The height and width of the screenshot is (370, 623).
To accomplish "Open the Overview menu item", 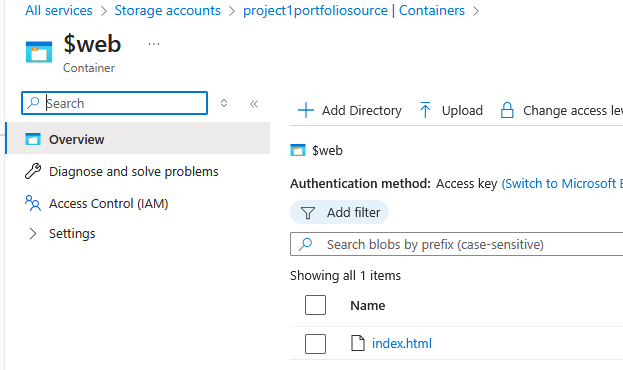I will coord(139,138).
